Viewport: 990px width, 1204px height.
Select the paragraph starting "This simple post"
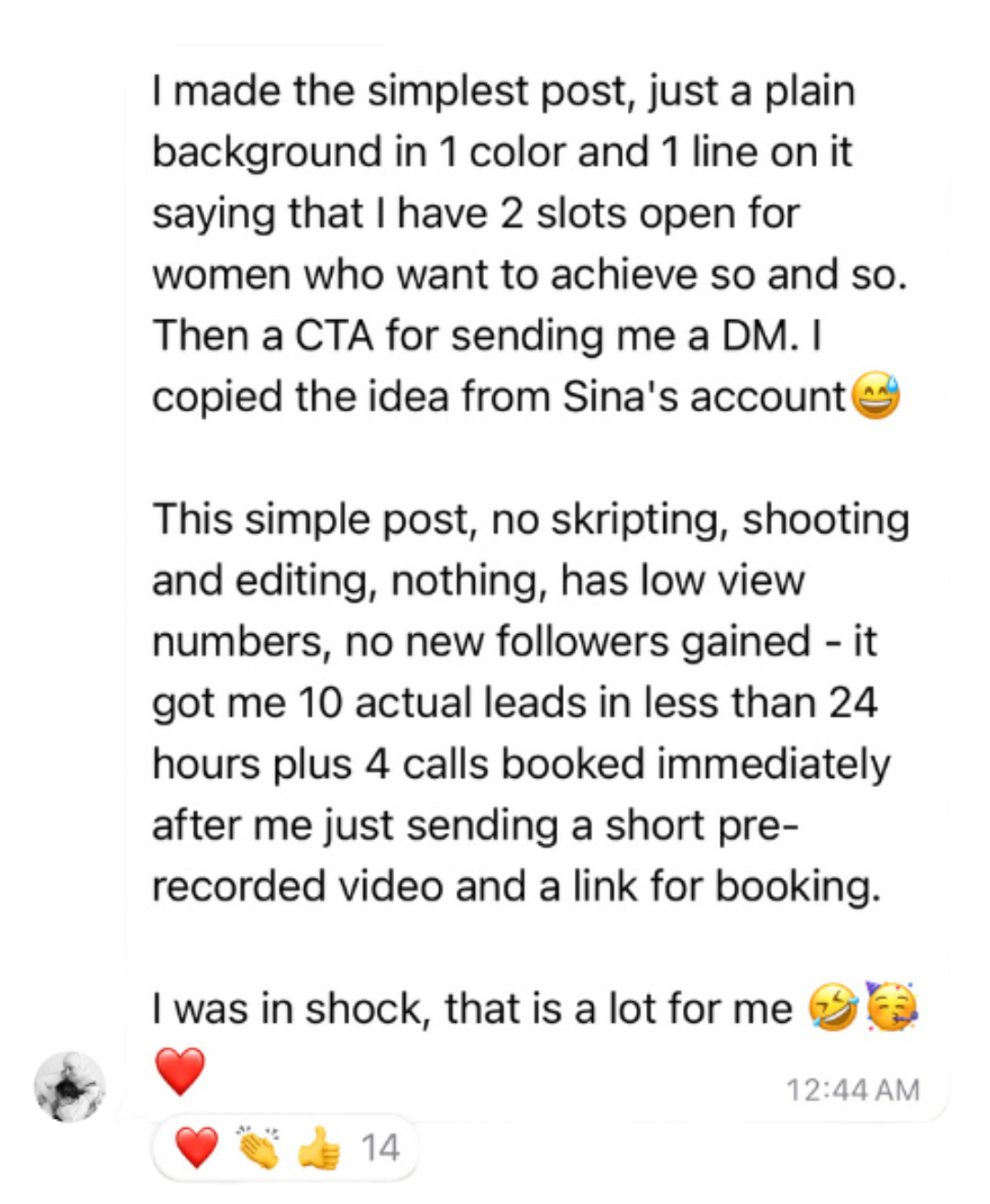pyautogui.click(x=530, y=703)
